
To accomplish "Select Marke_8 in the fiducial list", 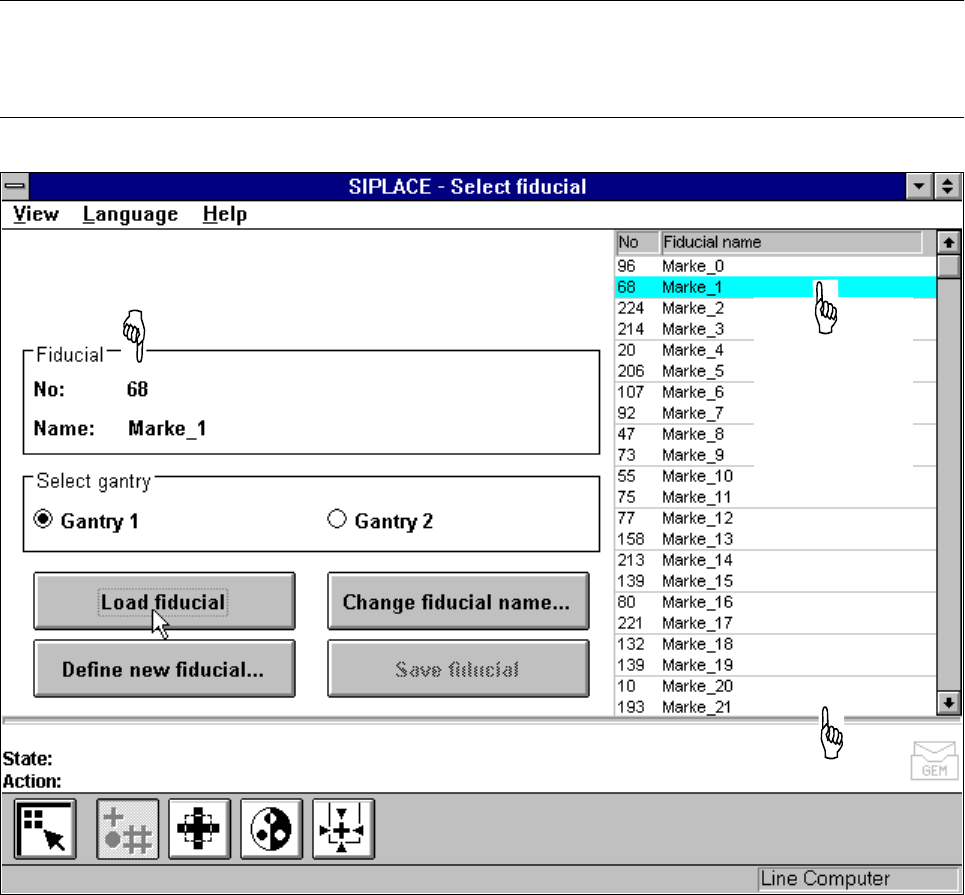I will click(x=775, y=434).
